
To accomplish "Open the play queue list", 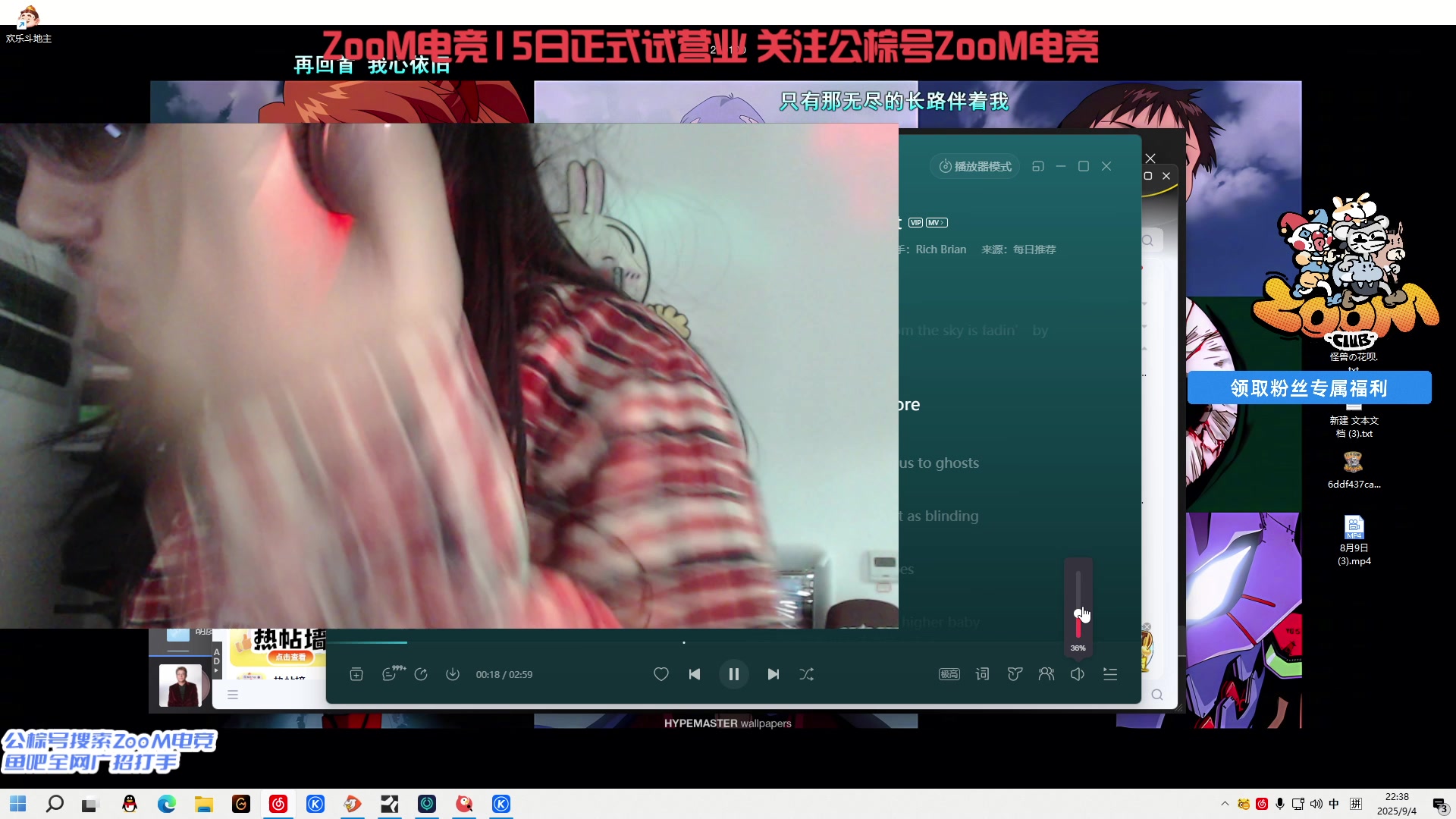I will (1110, 674).
